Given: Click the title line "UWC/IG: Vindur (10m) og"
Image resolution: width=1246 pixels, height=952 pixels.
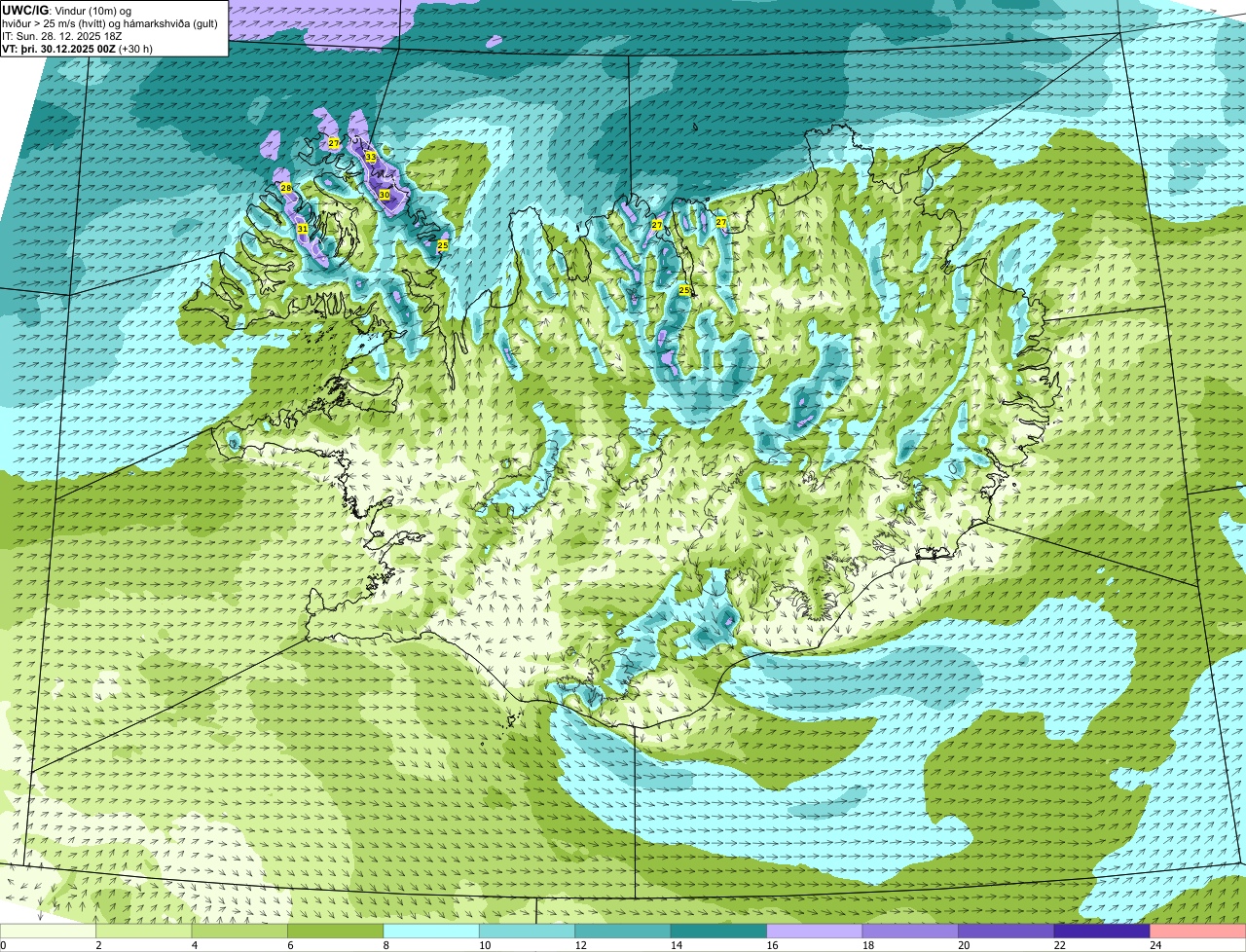Looking at the screenshot, I should (x=66, y=11).
